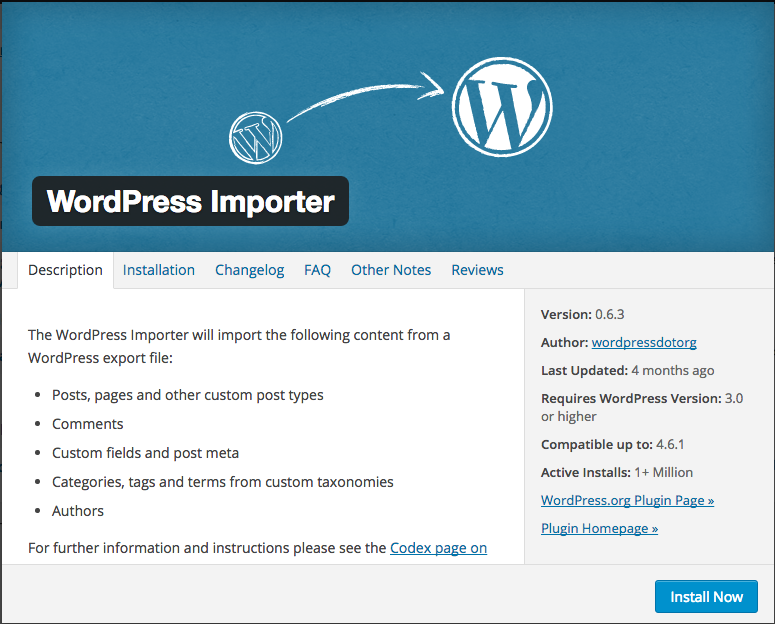Select the Version 0.6.3 text

[x=582, y=314]
